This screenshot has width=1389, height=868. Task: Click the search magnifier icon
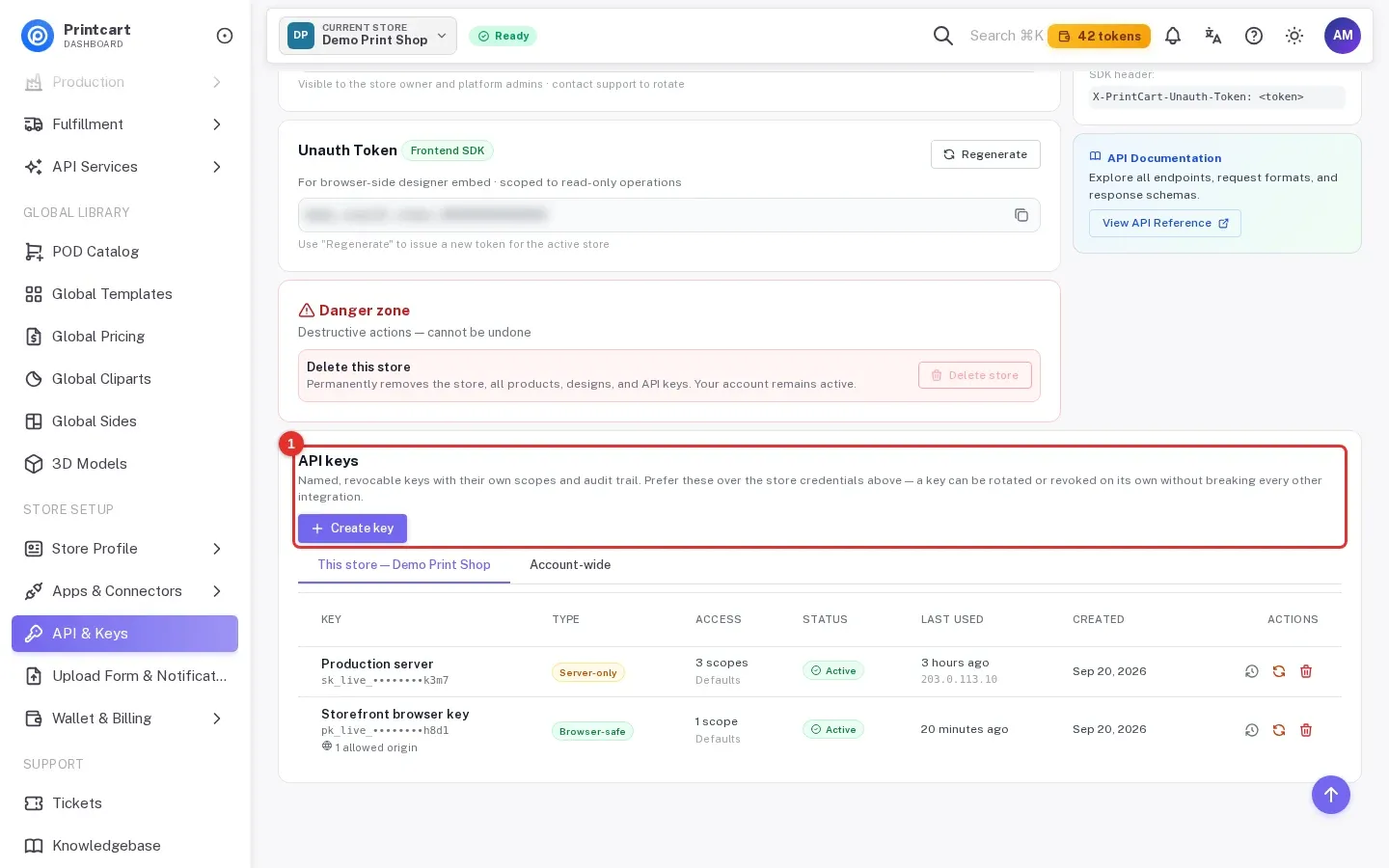pyautogui.click(x=943, y=36)
